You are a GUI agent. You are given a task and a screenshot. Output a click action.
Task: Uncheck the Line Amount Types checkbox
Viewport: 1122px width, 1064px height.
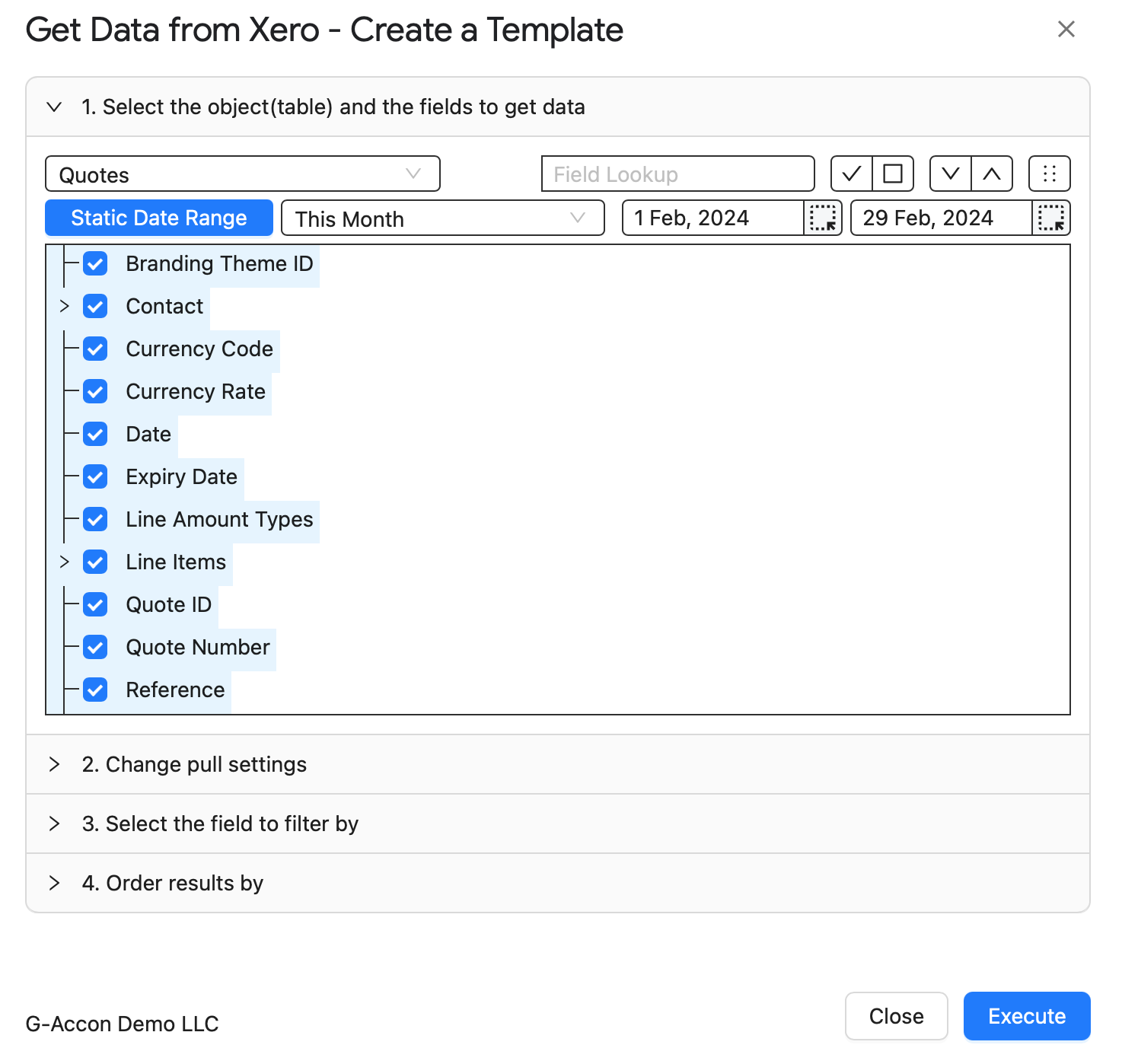coord(95,519)
